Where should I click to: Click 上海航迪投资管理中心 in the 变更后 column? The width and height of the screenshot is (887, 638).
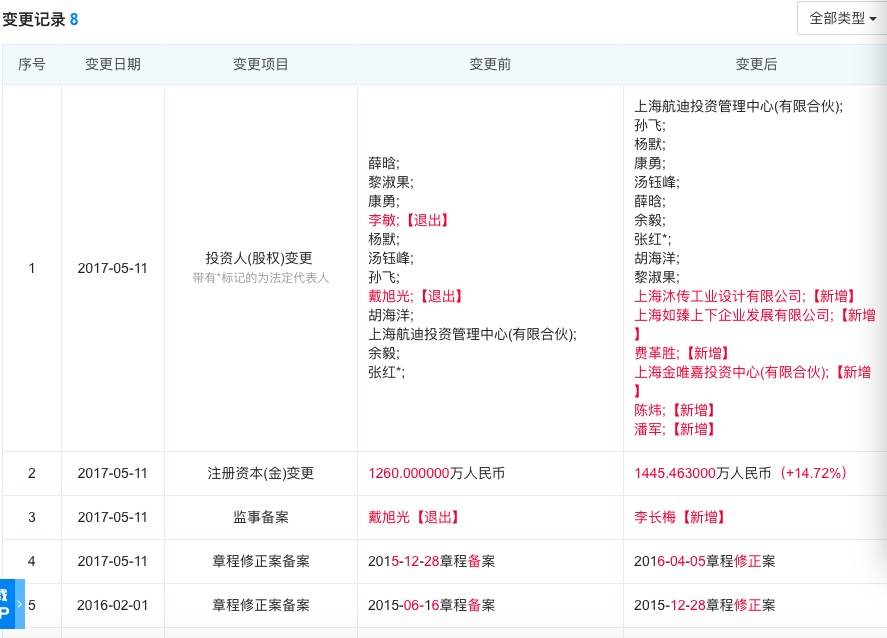click(x=738, y=106)
